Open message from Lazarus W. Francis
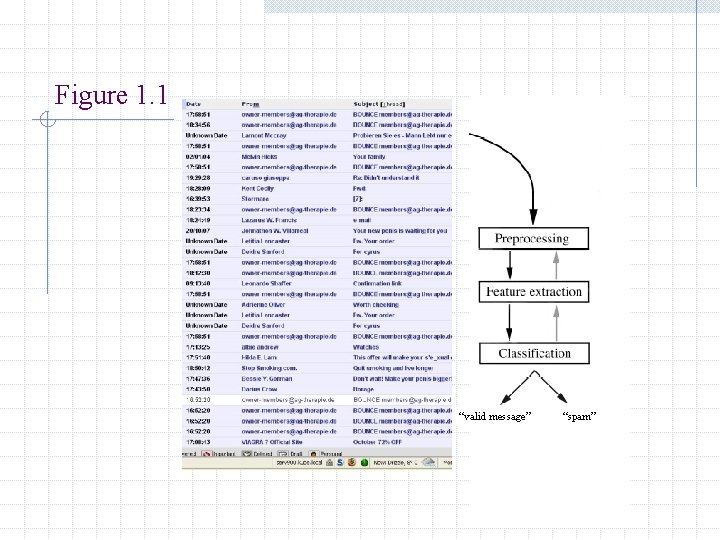 269,220
